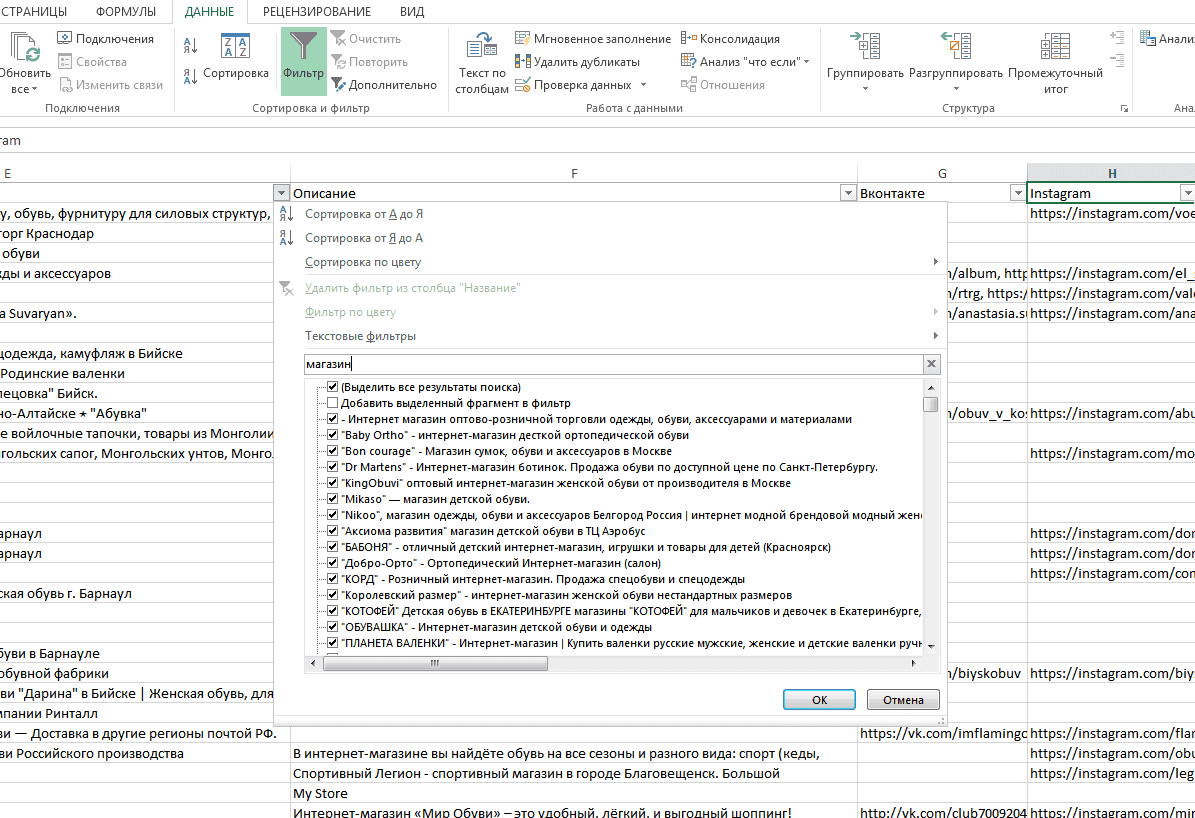Click the filter search field containing магазин
Viewport: 1195px width, 818px height.
pos(614,364)
